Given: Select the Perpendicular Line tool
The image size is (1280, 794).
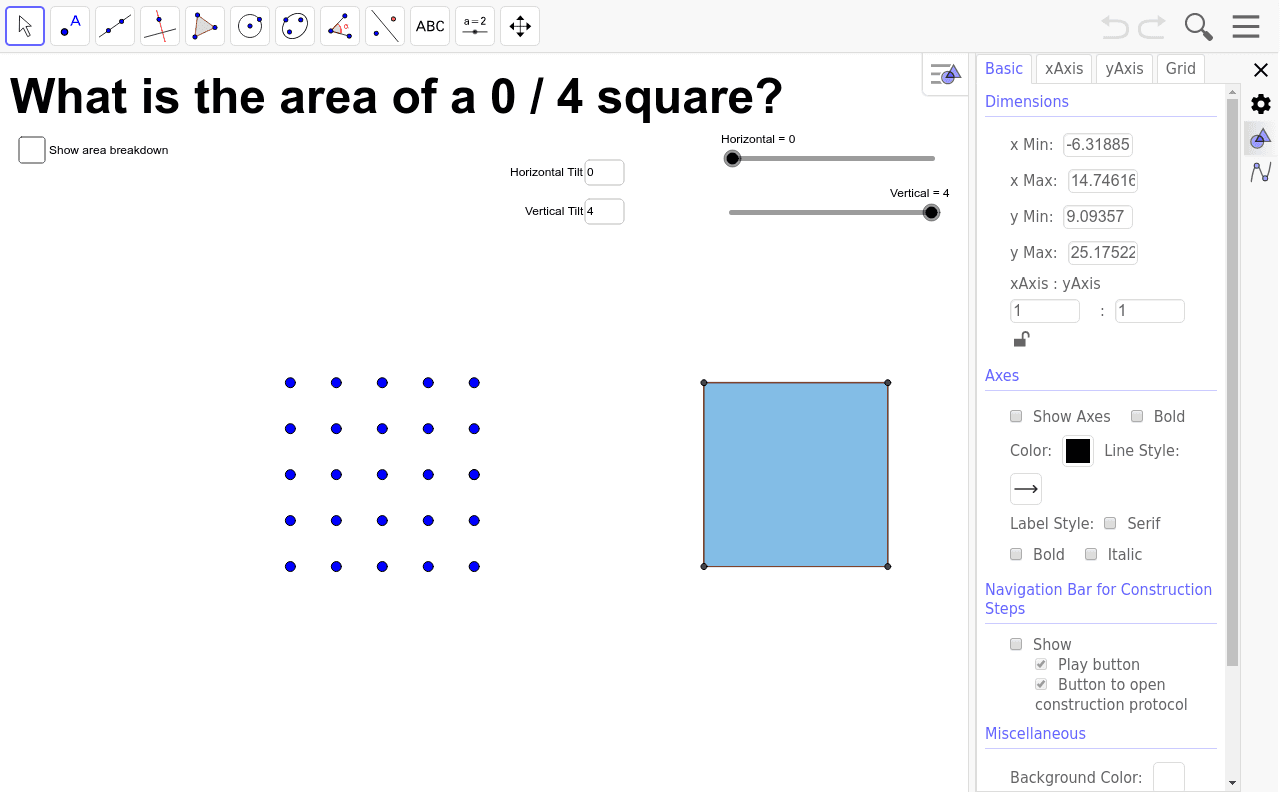Looking at the screenshot, I should (160, 26).
